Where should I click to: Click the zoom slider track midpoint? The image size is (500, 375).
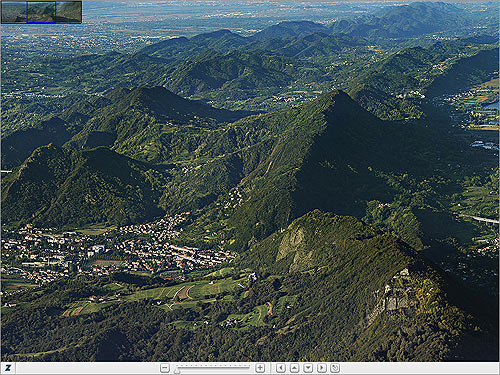coord(213,367)
